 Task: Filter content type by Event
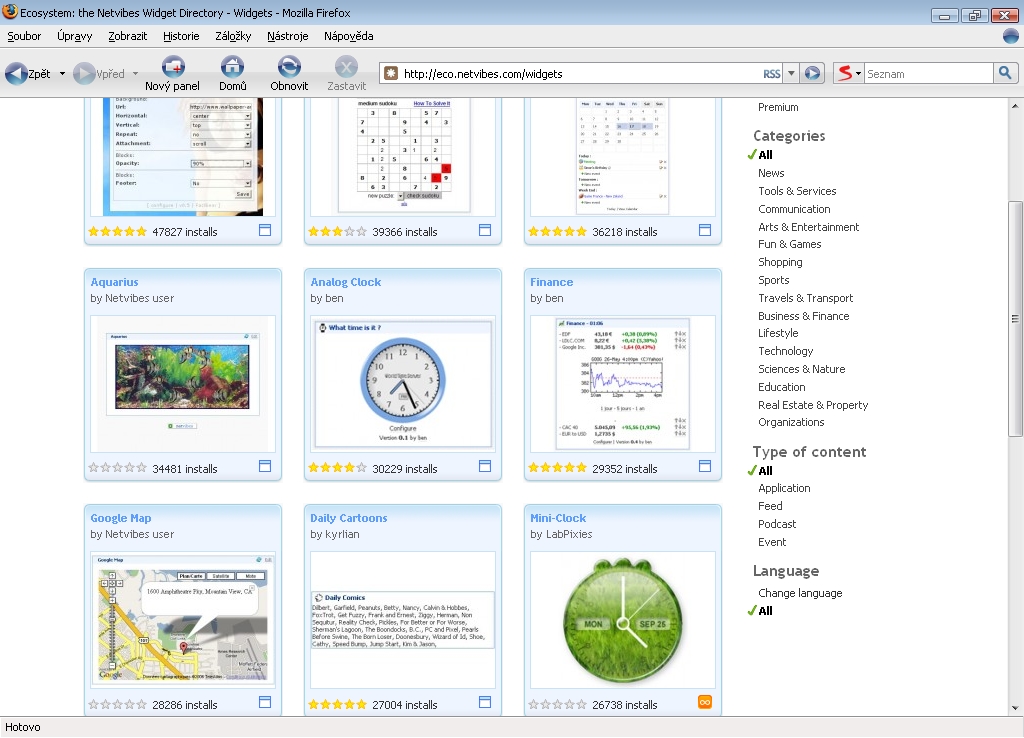coord(772,542)
